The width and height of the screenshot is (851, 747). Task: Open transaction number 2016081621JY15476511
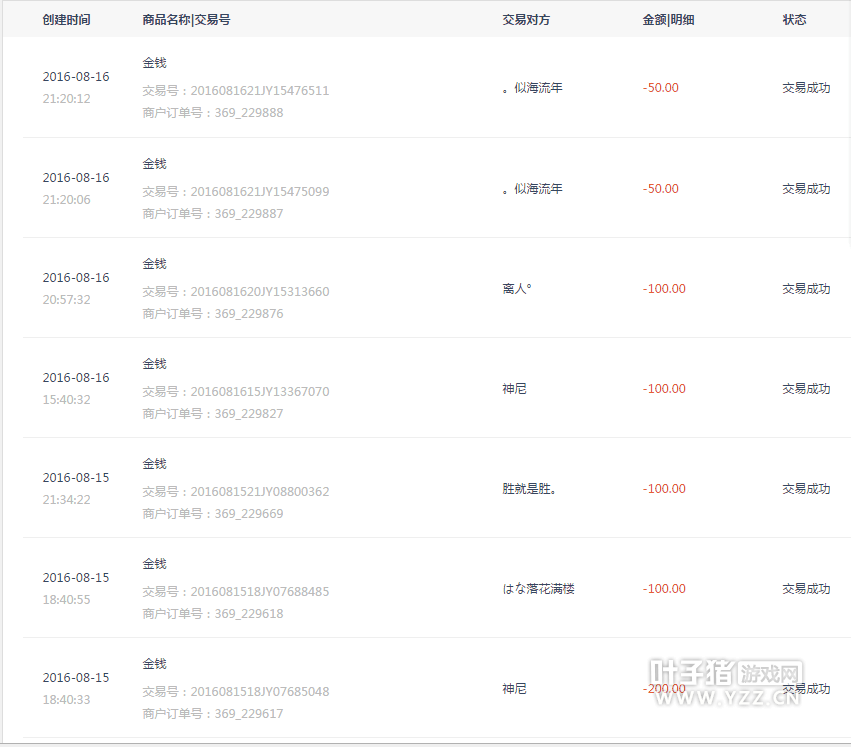259,91
